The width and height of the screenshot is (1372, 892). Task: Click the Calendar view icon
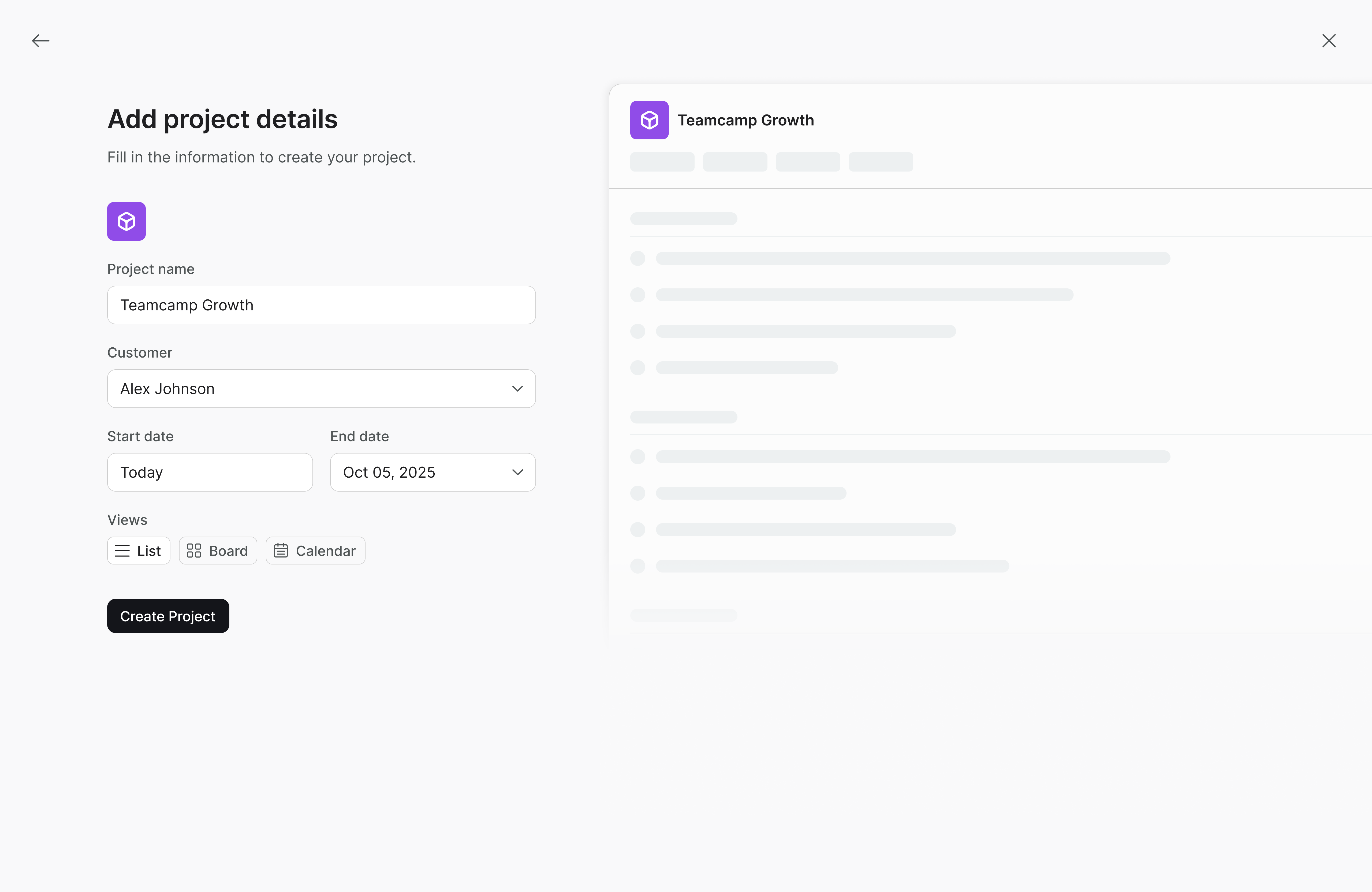coord(281,551)
